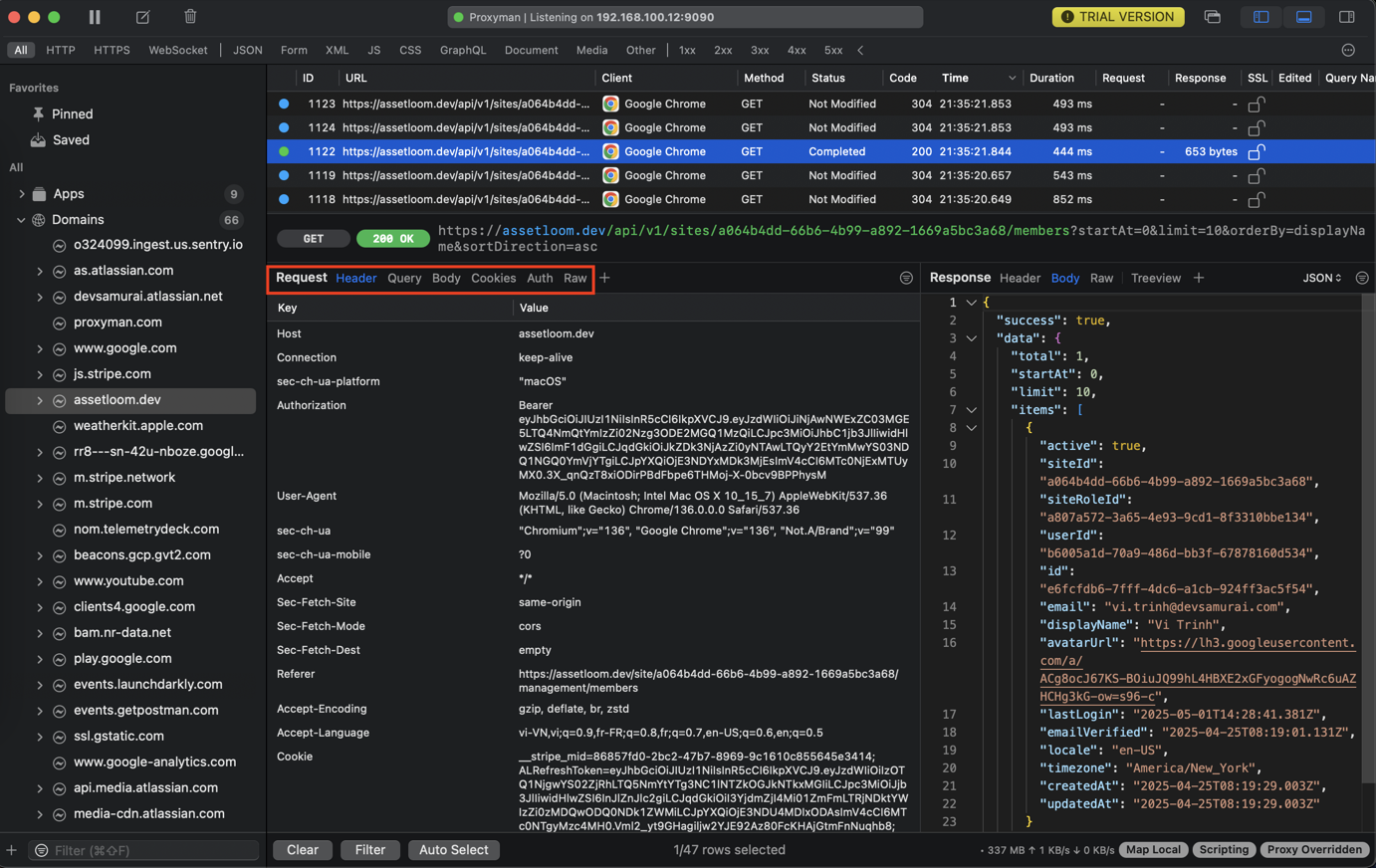
Task: Filter by JSON content type
Action: (247, 50)
